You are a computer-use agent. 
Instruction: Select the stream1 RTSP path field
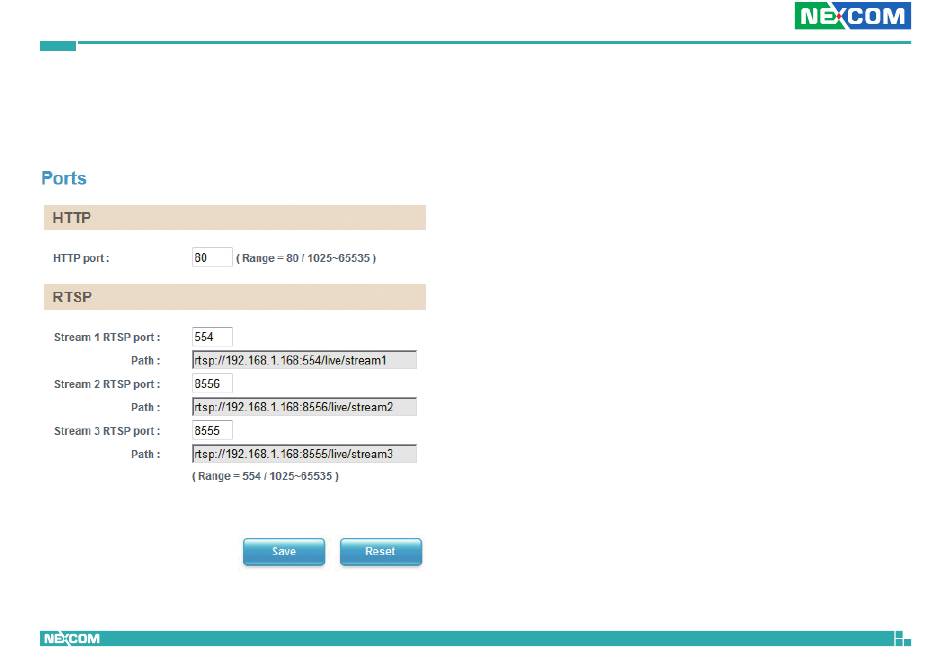tap(304, 360)
